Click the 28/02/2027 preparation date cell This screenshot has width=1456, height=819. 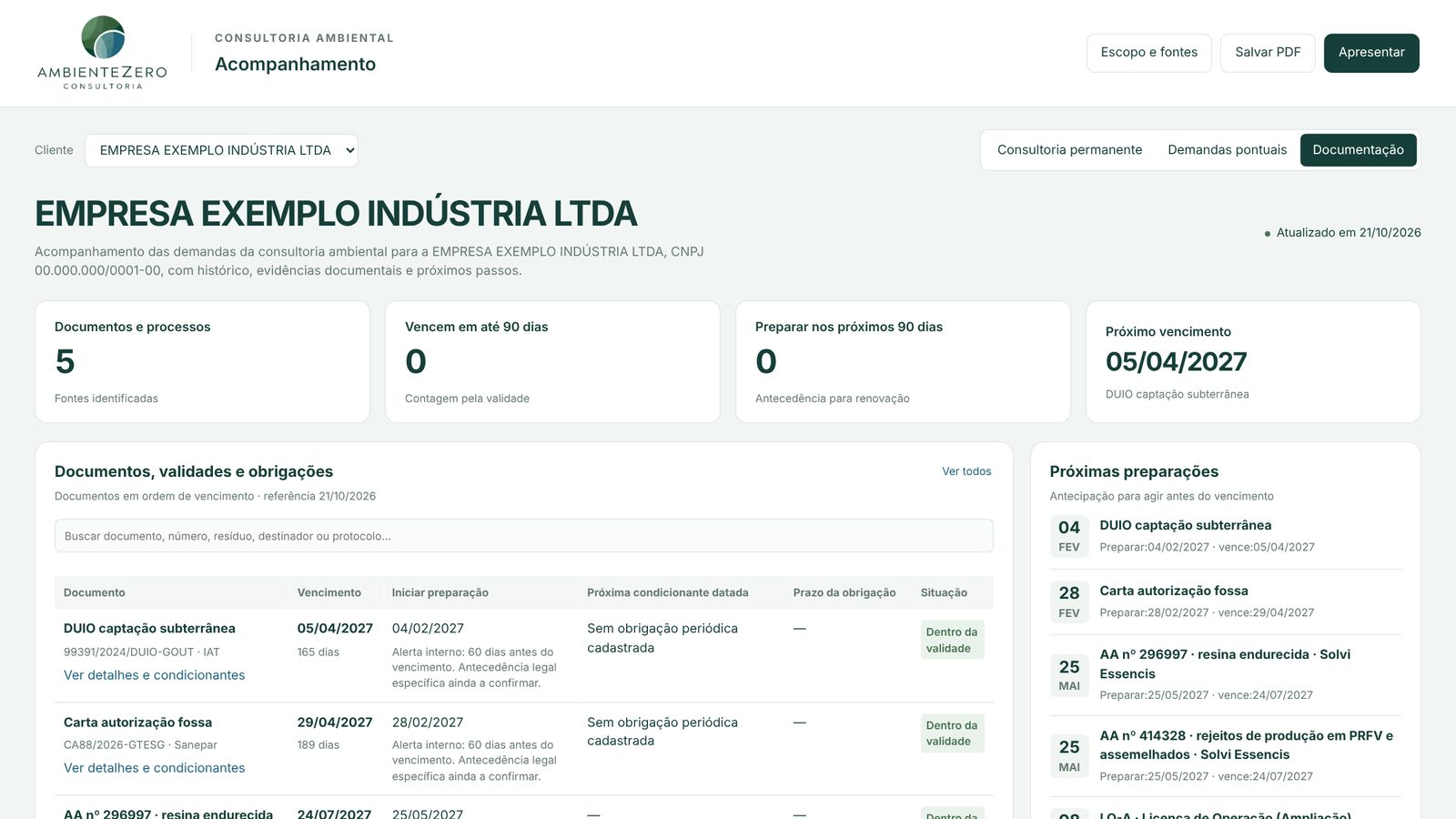click(428, 723)
